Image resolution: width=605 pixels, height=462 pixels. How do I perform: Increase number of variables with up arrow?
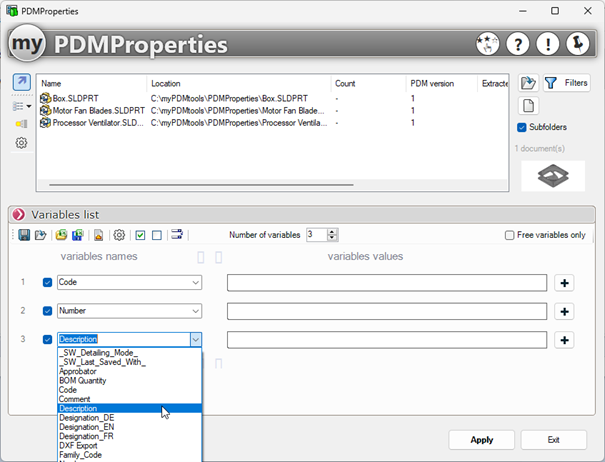(x=332, y=232)
